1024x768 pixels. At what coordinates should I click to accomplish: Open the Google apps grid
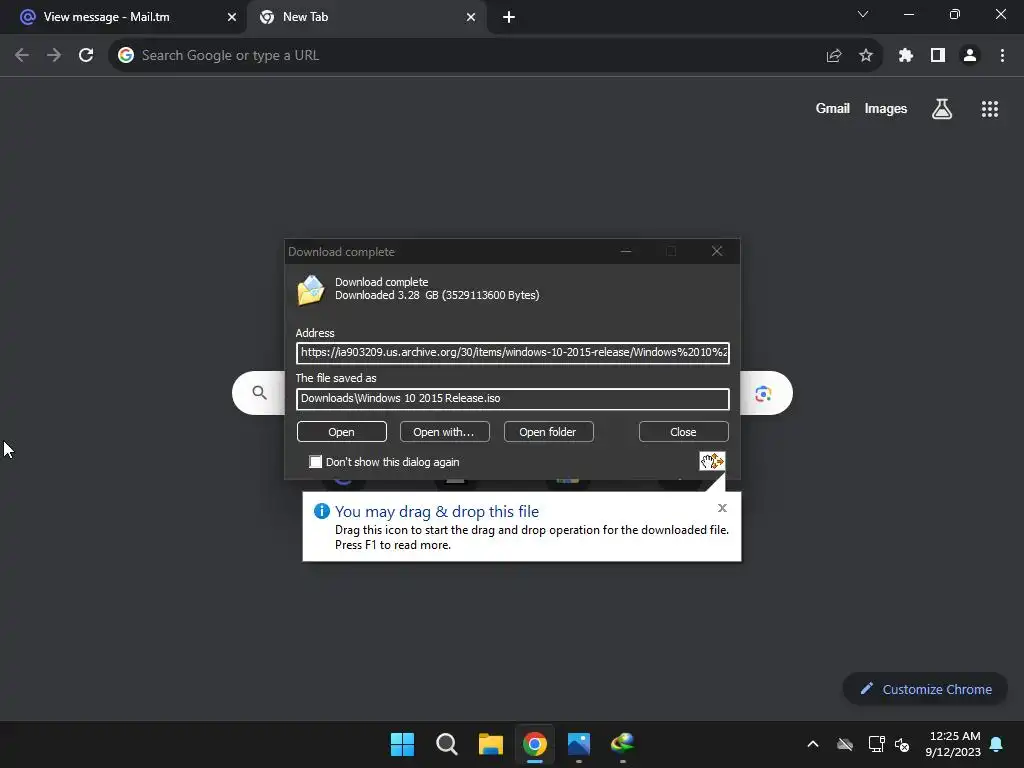990,109
